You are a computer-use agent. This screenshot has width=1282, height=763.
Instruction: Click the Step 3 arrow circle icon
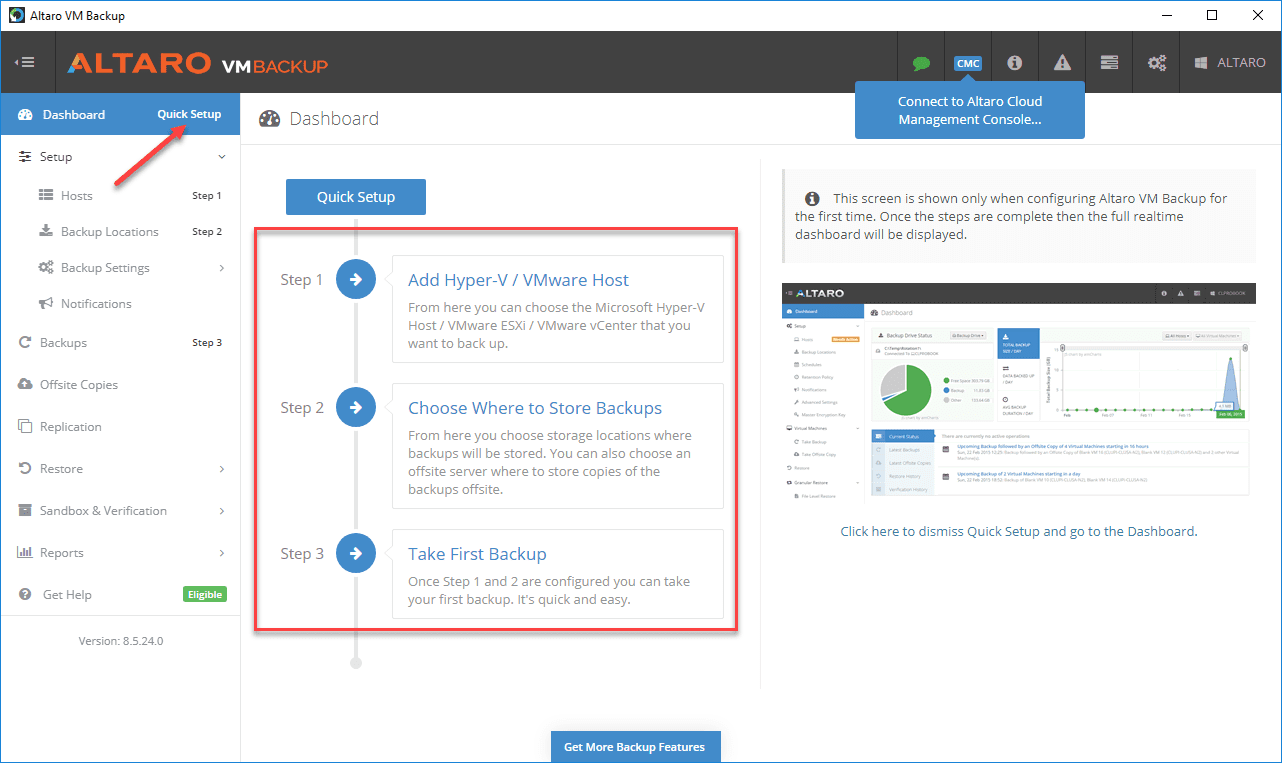click(x=356, y=554)
